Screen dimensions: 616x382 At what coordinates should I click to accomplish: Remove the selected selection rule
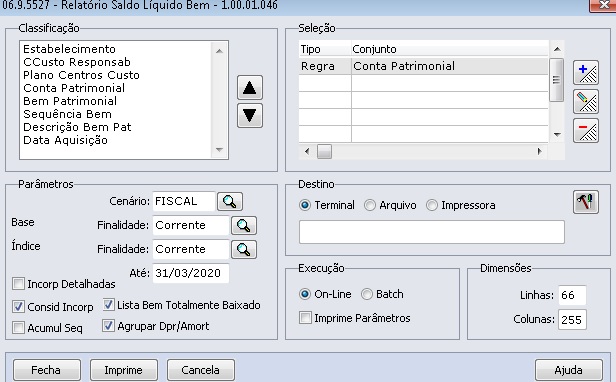pos(586,131)
